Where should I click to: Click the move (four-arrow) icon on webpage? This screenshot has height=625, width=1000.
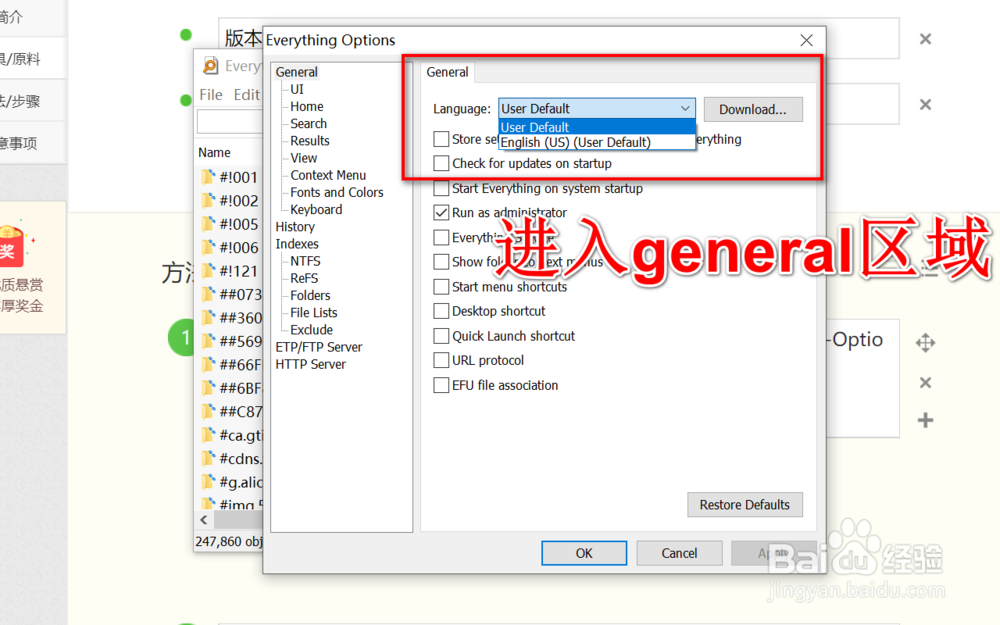[x=925, y=343]
